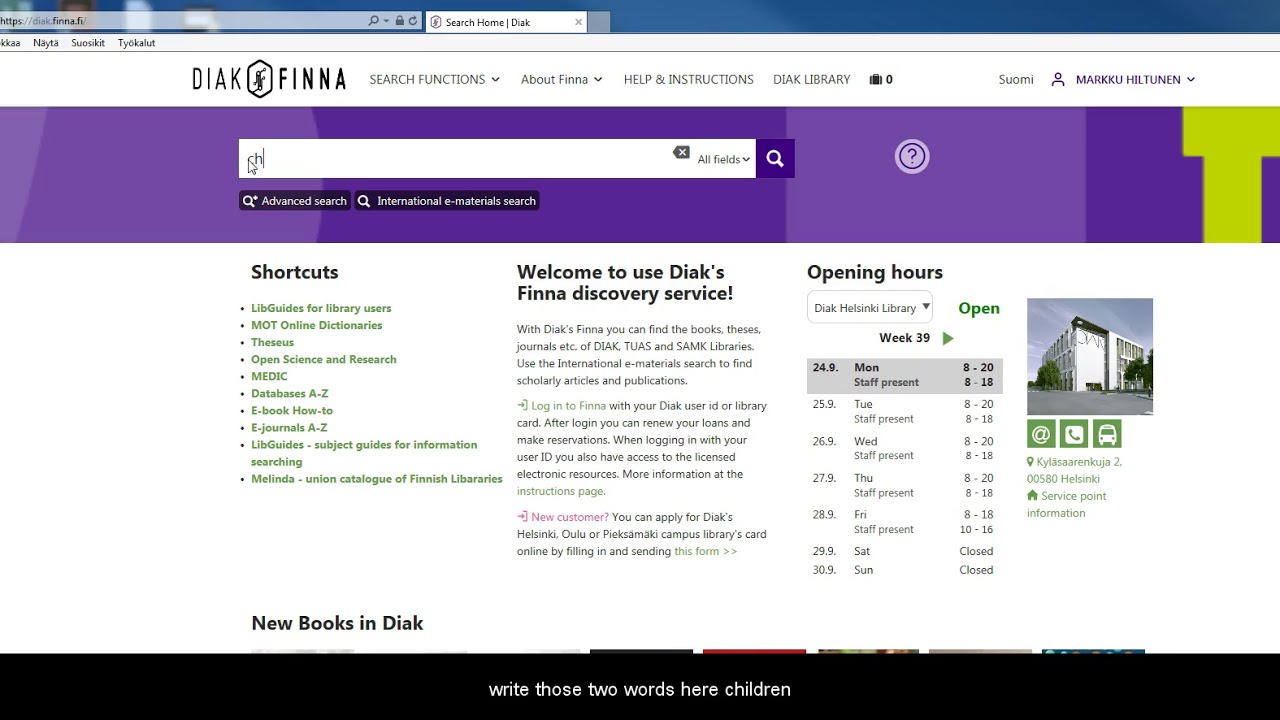Open Melinda union catalogue link
Image resolution: width=1280 pixels, height=720 pixels.
coord(377,479)
